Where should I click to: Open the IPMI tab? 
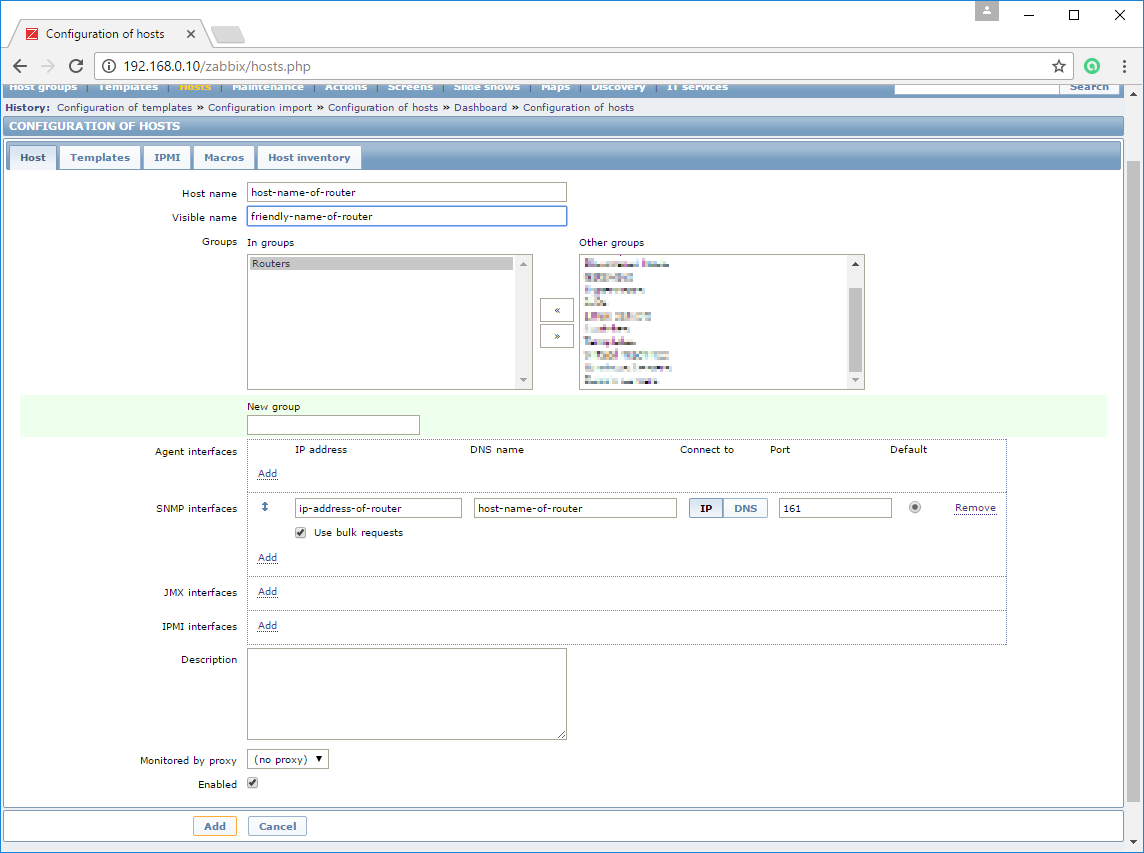[x=167, y=158]
